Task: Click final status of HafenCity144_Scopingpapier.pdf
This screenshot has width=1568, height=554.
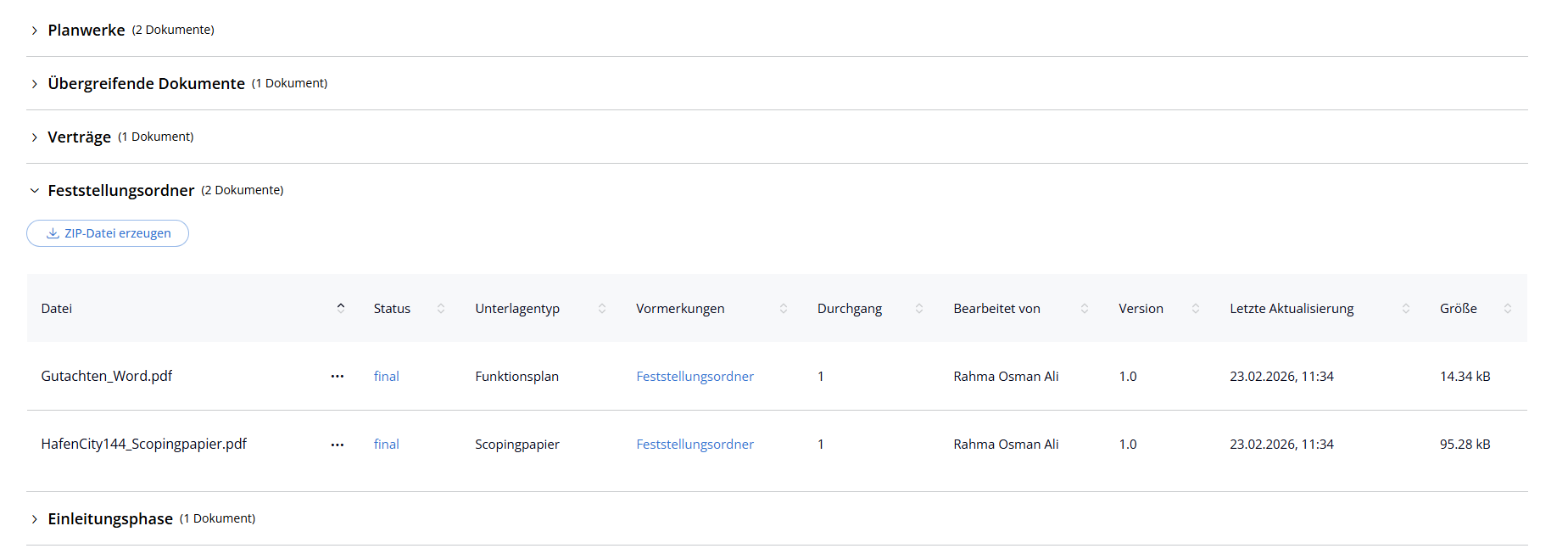Action: [386, 444]
